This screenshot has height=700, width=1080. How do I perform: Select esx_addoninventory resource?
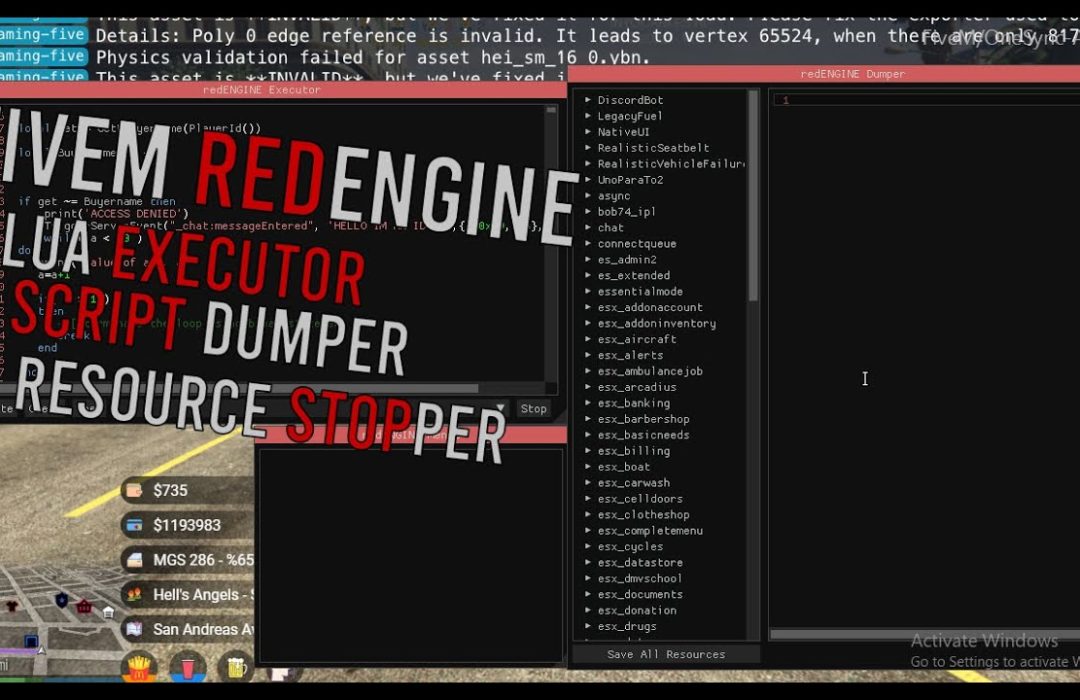pyautogui.click(x=656, y=323)
